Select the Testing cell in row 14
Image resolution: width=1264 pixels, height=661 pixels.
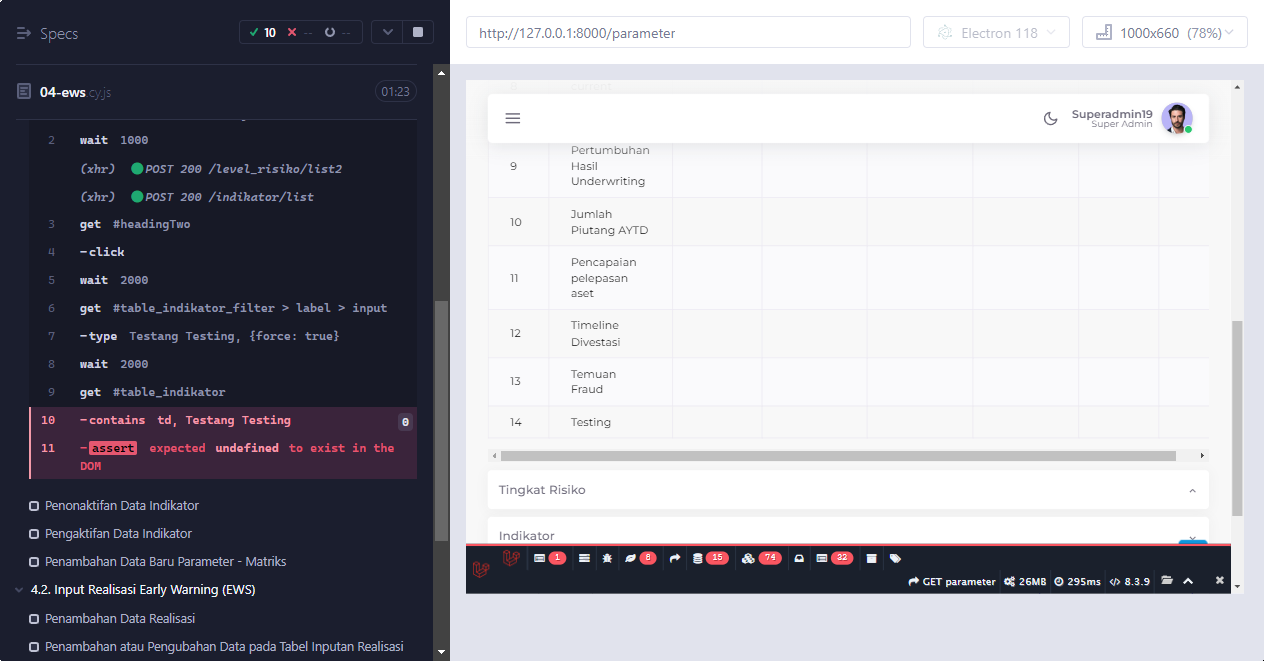[x=610, y=422]
